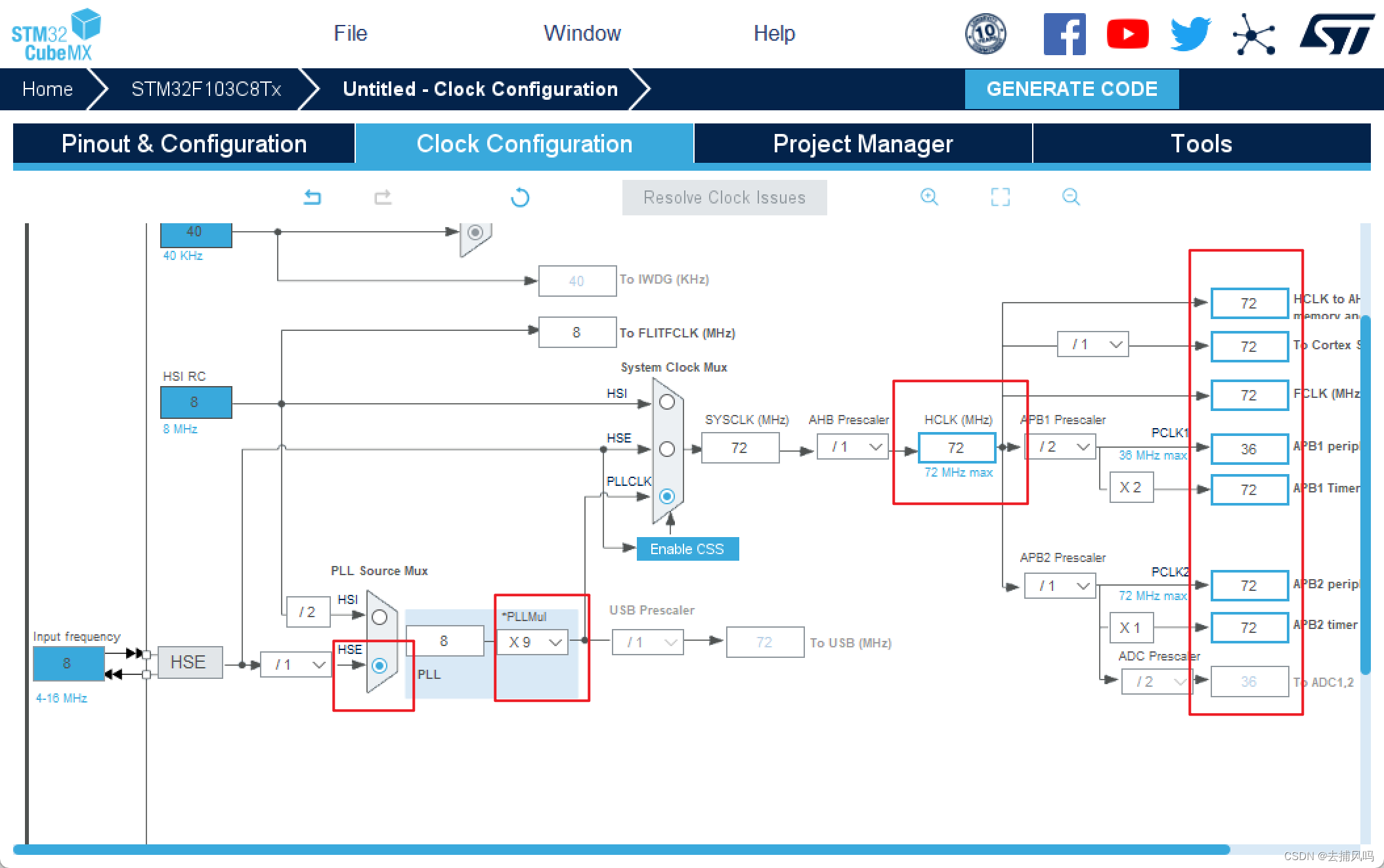Open the AHB Prescaler /1 dropdown
The width and height of the screenshot is (1384, 868).
click(853, 447)
